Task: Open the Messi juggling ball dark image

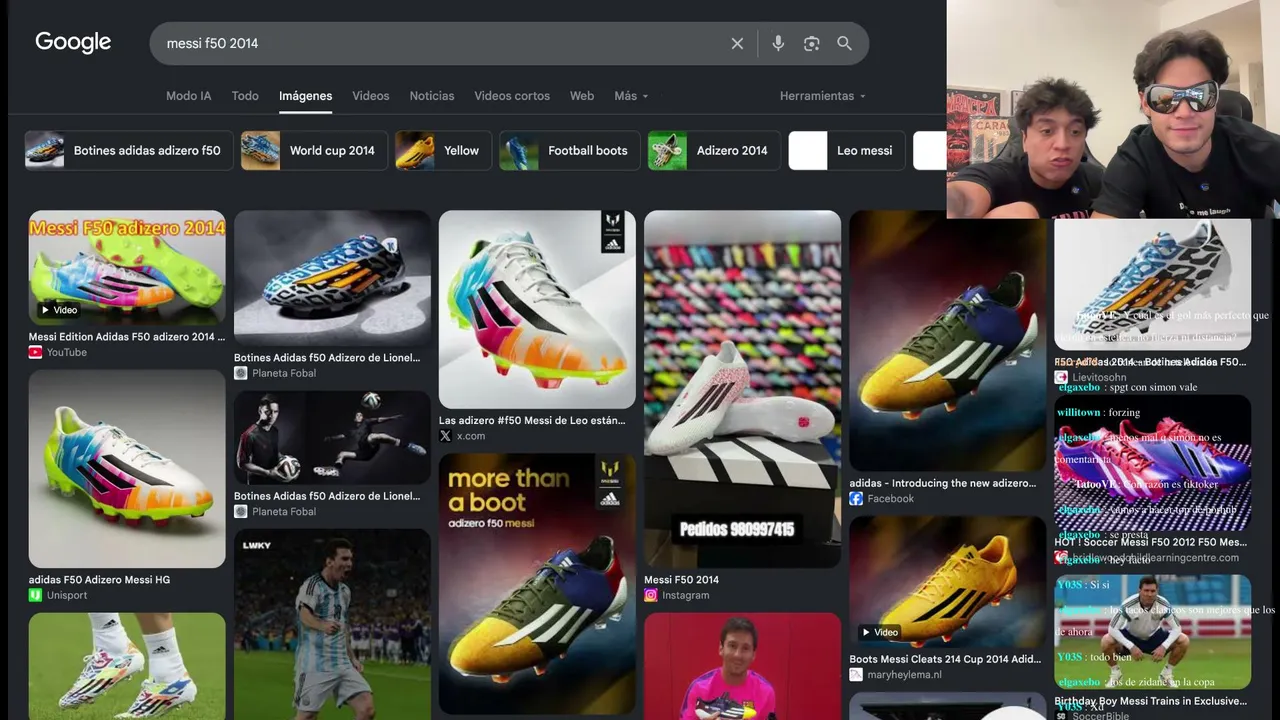Action: tap(332, 437)
